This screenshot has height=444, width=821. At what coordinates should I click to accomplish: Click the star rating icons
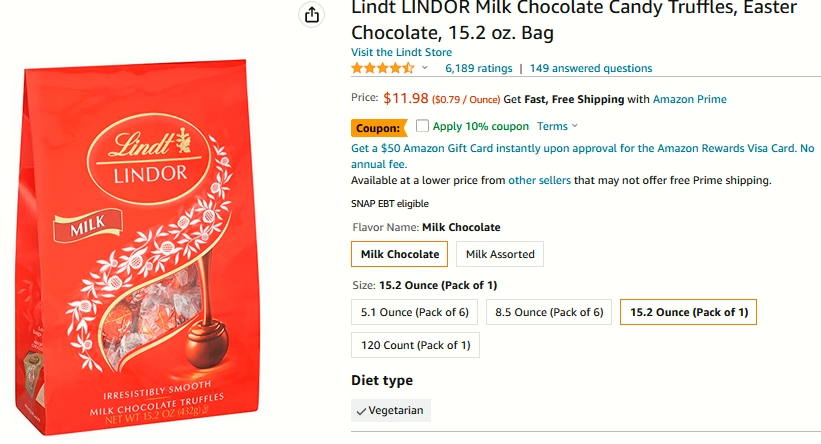382,68
